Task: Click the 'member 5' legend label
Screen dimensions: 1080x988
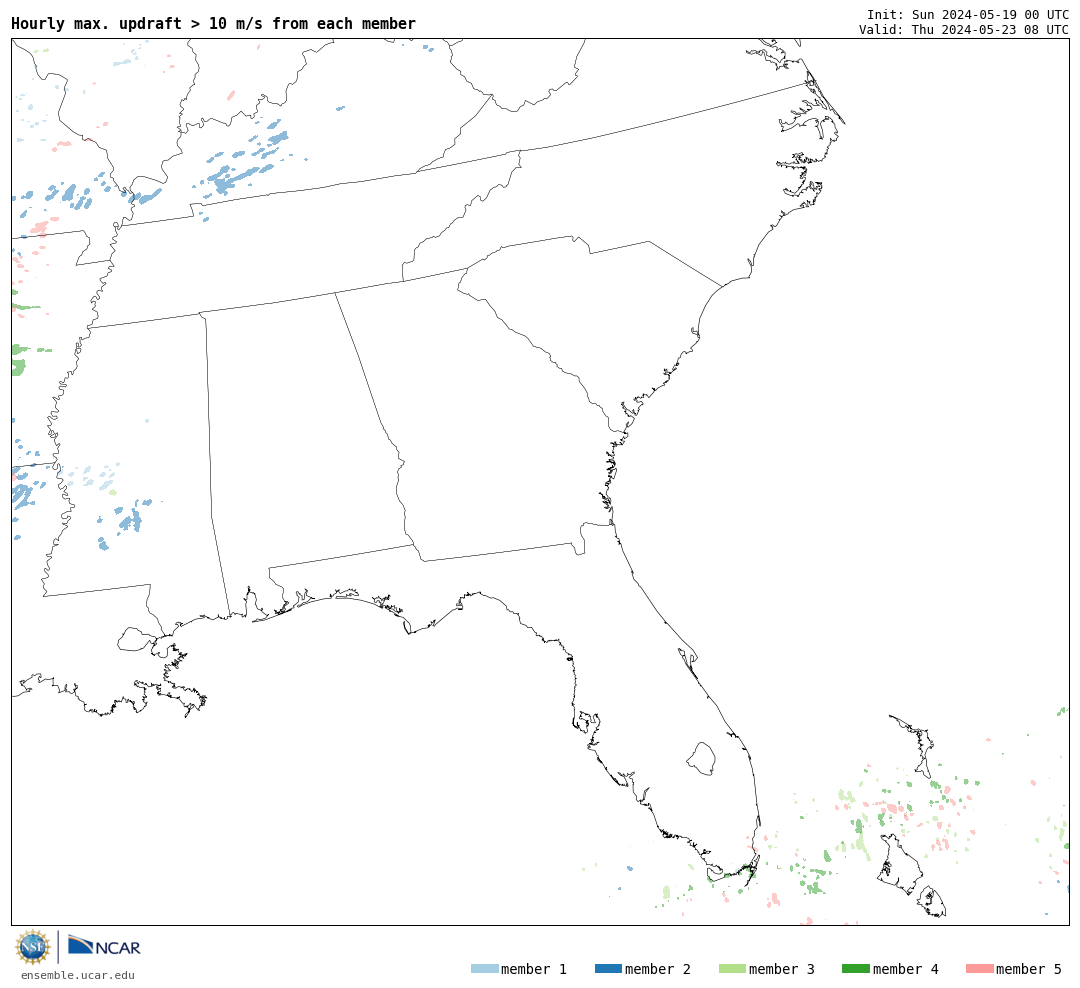Action: click(x=1029, y=969)
